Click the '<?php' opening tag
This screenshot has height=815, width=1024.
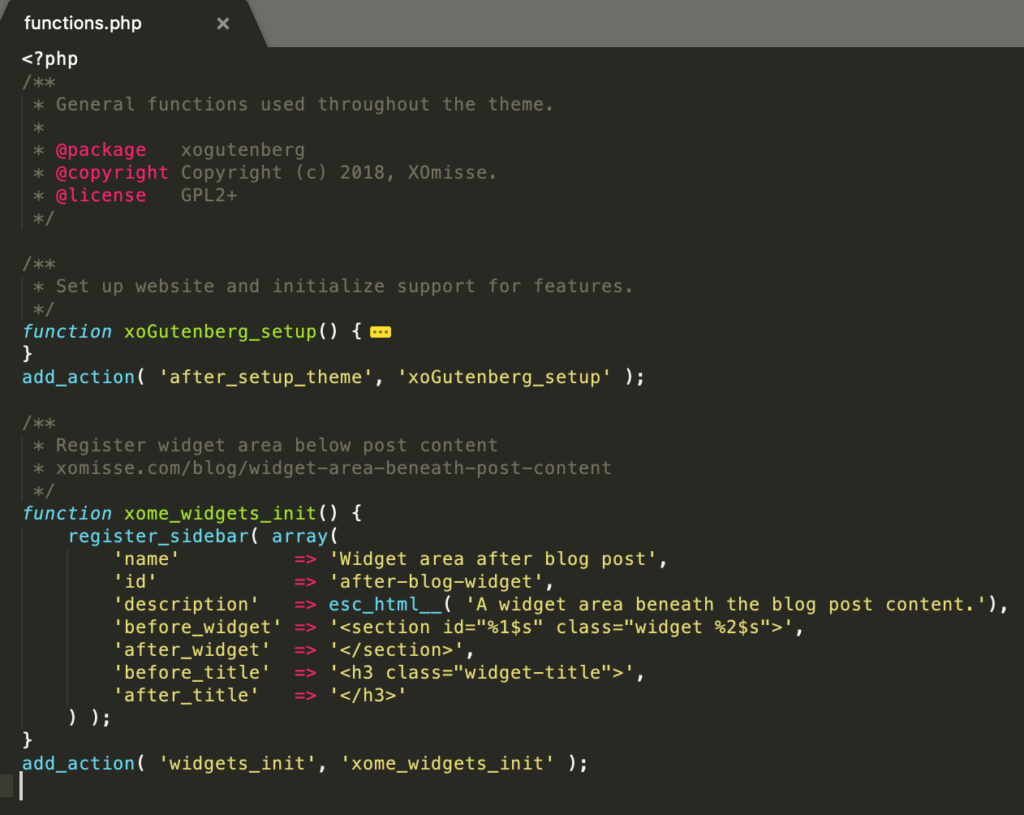tap(50, 59)
